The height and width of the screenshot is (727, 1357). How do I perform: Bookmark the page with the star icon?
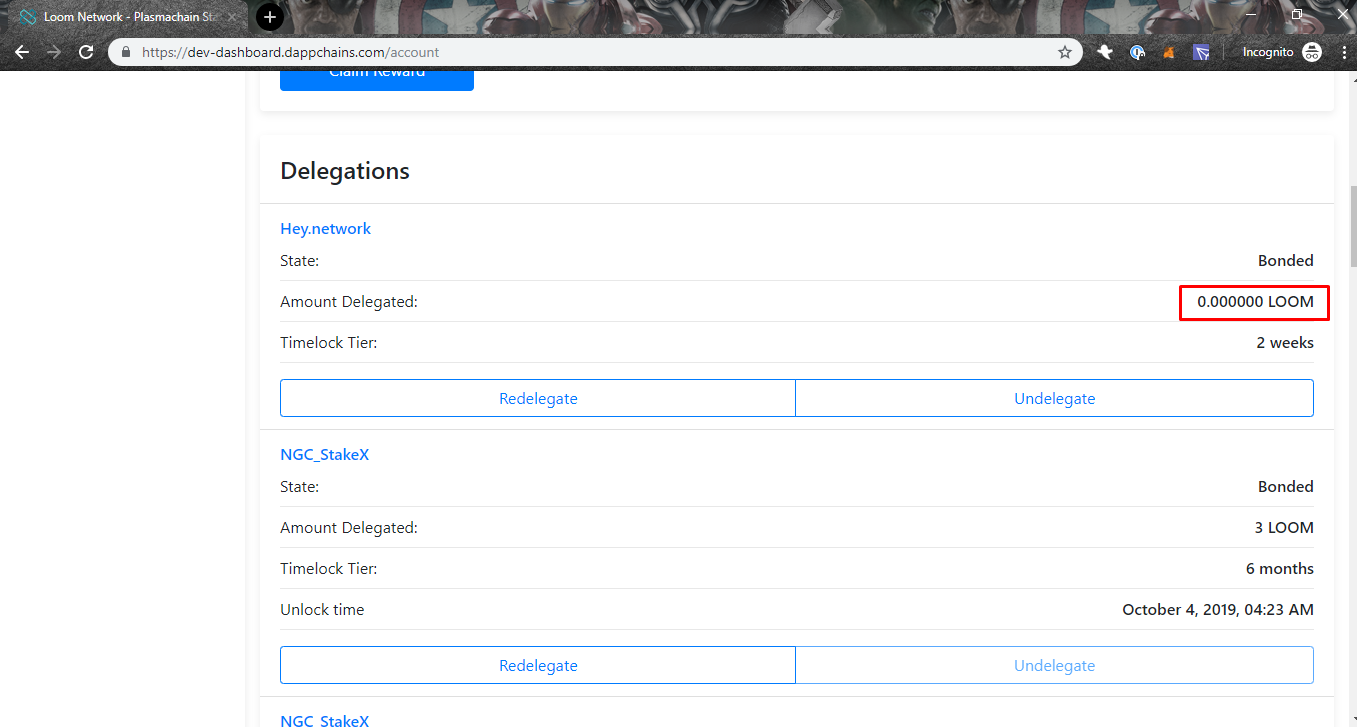(x=1064, y=51)
